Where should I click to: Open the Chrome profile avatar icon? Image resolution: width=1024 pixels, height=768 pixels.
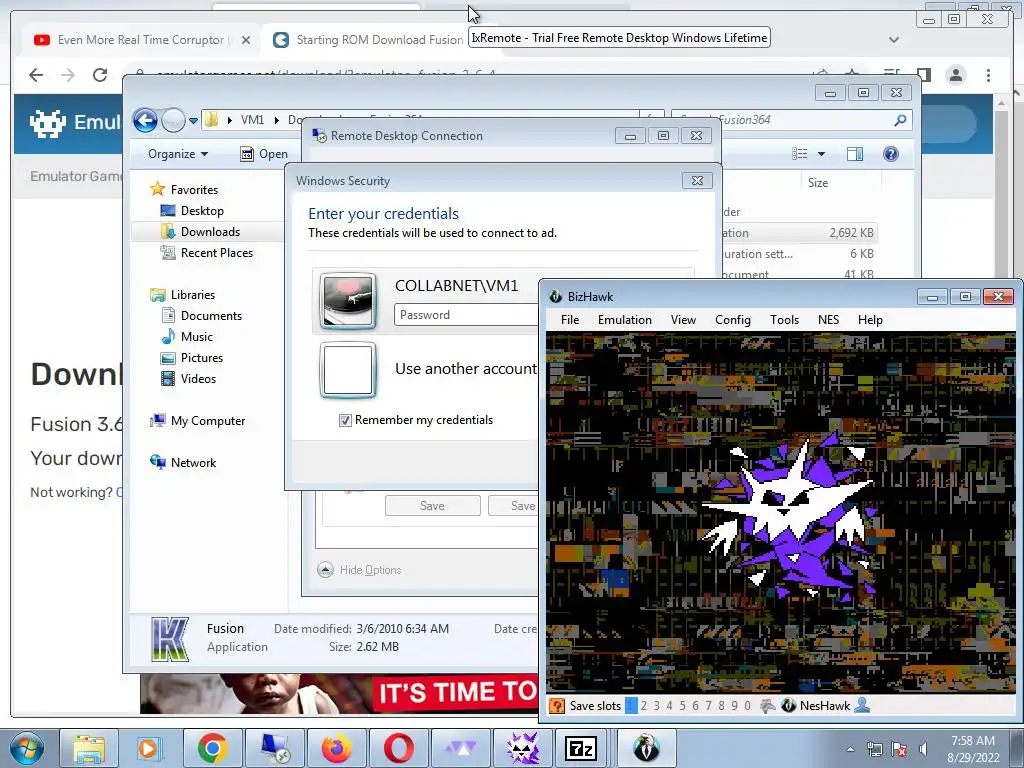pyautogui.click(x=956, y=75)
